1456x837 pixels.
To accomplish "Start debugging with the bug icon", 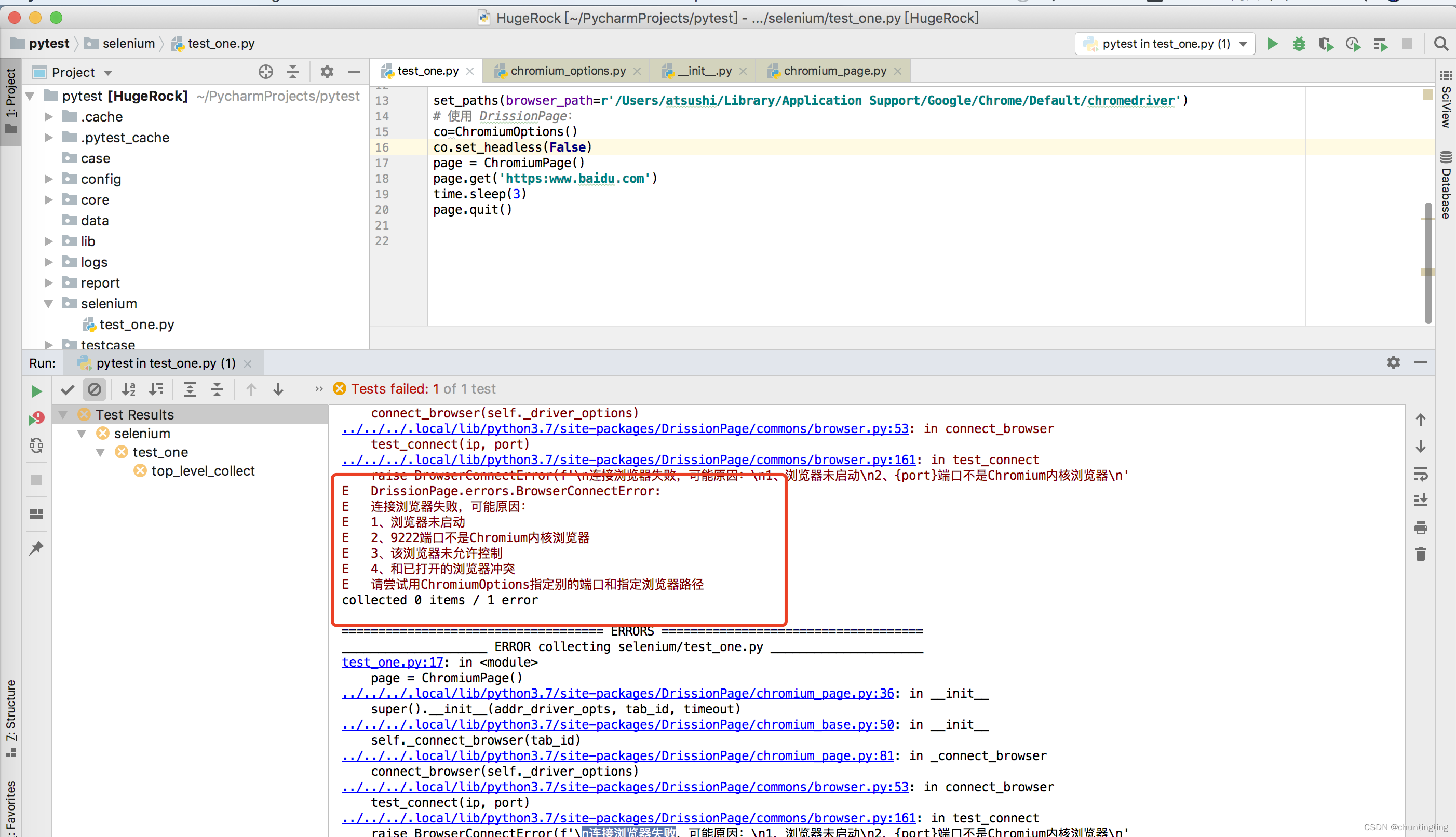I will pyautogui.click(x=1299, y=44).
